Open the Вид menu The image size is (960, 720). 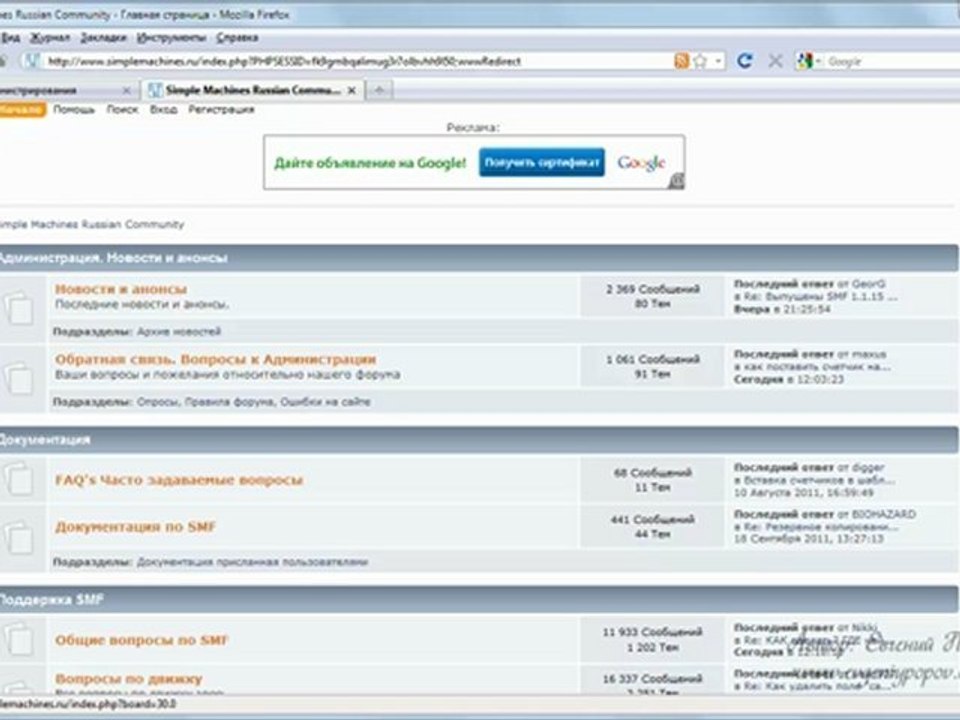10,38
